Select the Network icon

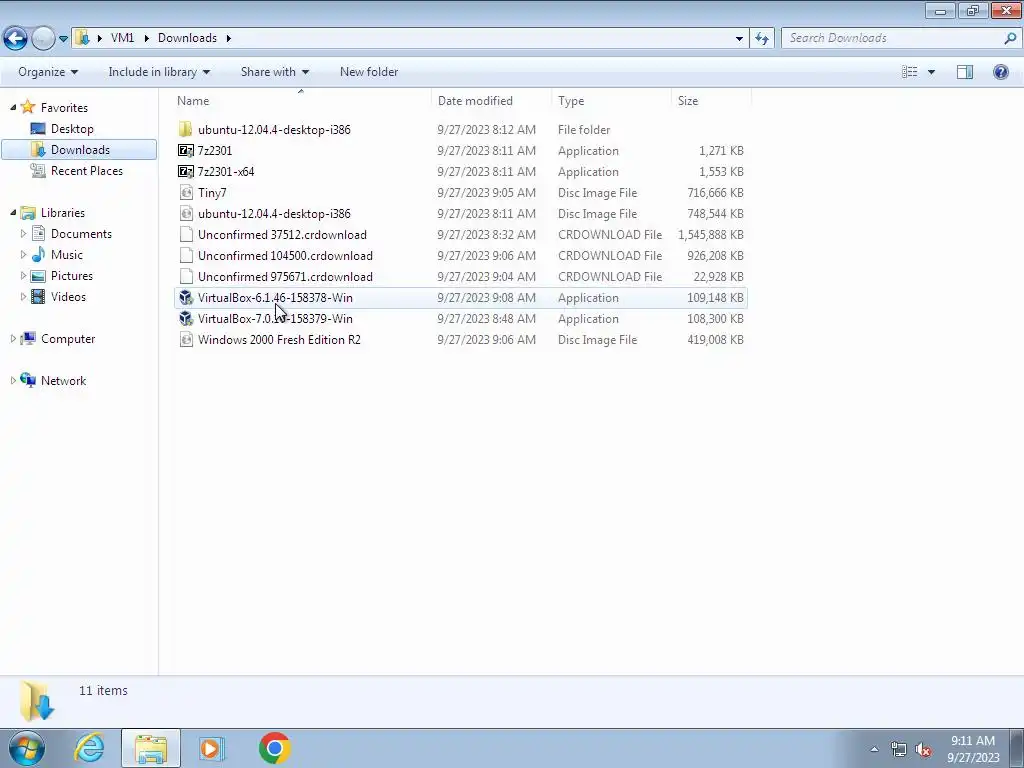point(28,380)
